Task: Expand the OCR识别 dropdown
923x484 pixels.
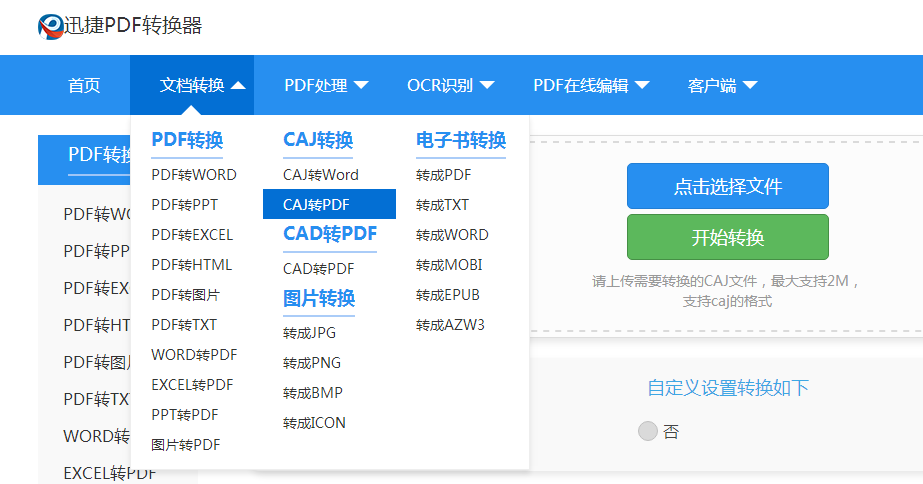Action: tap(450, 85)
